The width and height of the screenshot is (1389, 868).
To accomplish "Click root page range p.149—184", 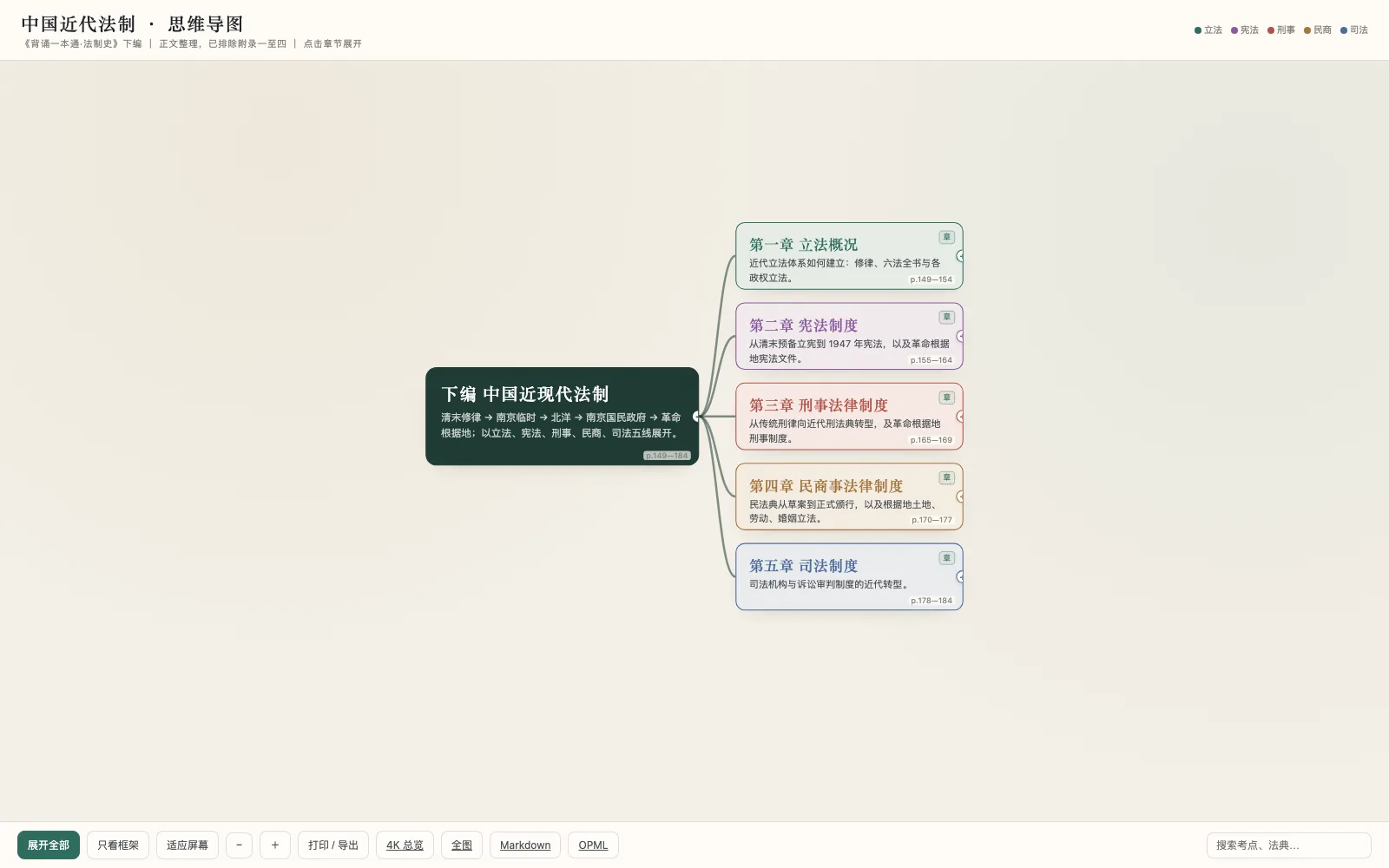I will point(667,456).
